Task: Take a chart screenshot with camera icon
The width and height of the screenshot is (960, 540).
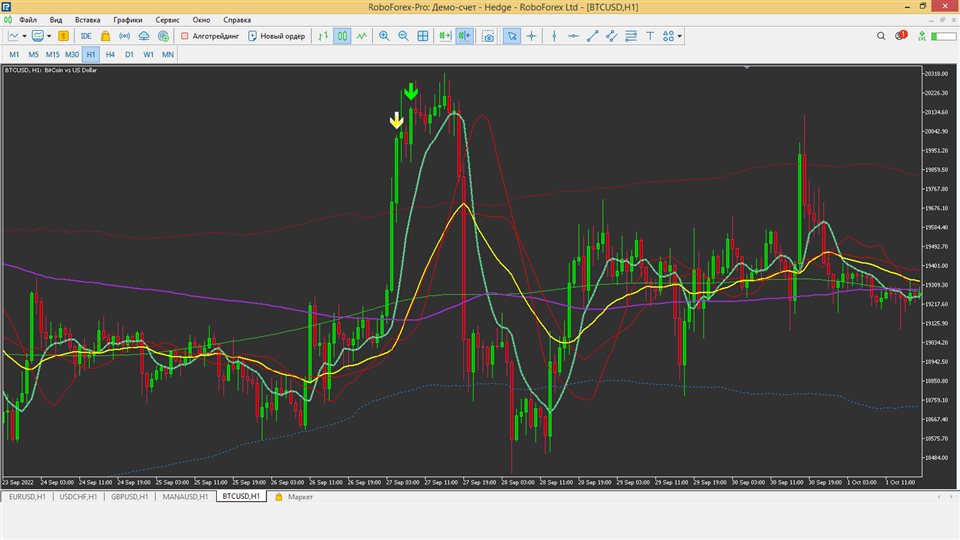Action: [488, 36]
